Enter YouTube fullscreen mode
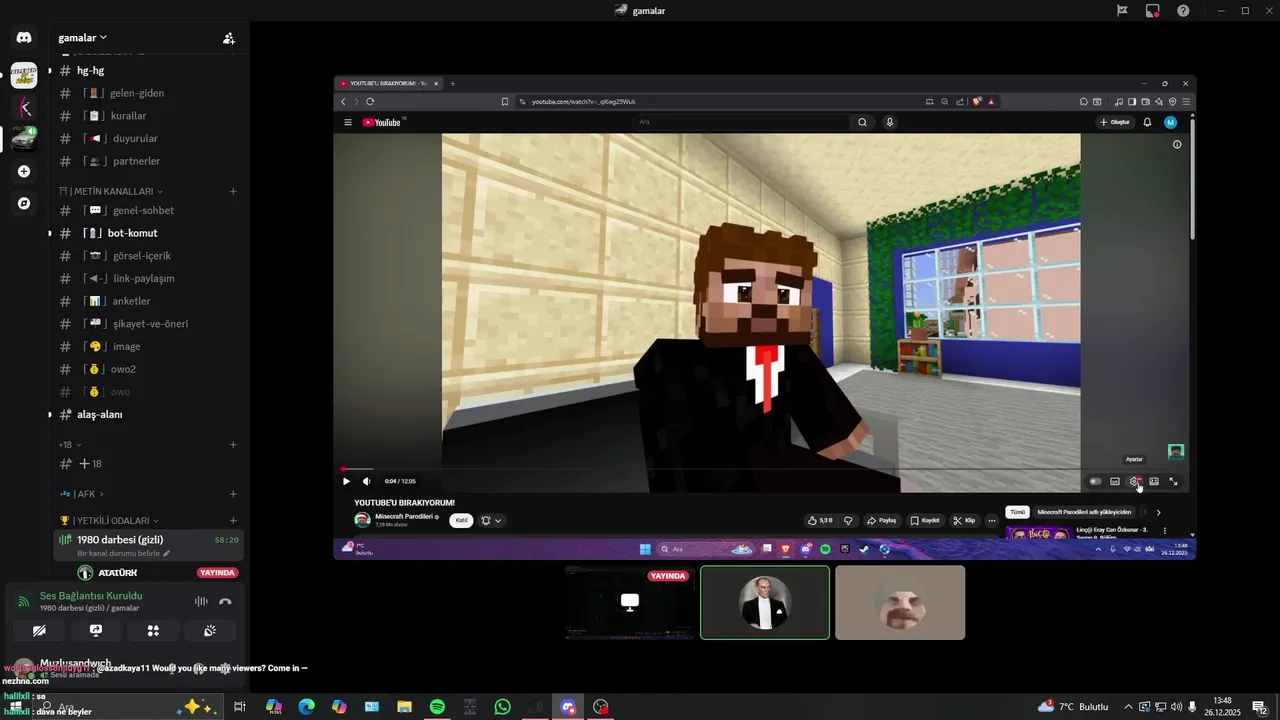The height and width of the screenshot is (720, 1280). (x=1173, y=481)
